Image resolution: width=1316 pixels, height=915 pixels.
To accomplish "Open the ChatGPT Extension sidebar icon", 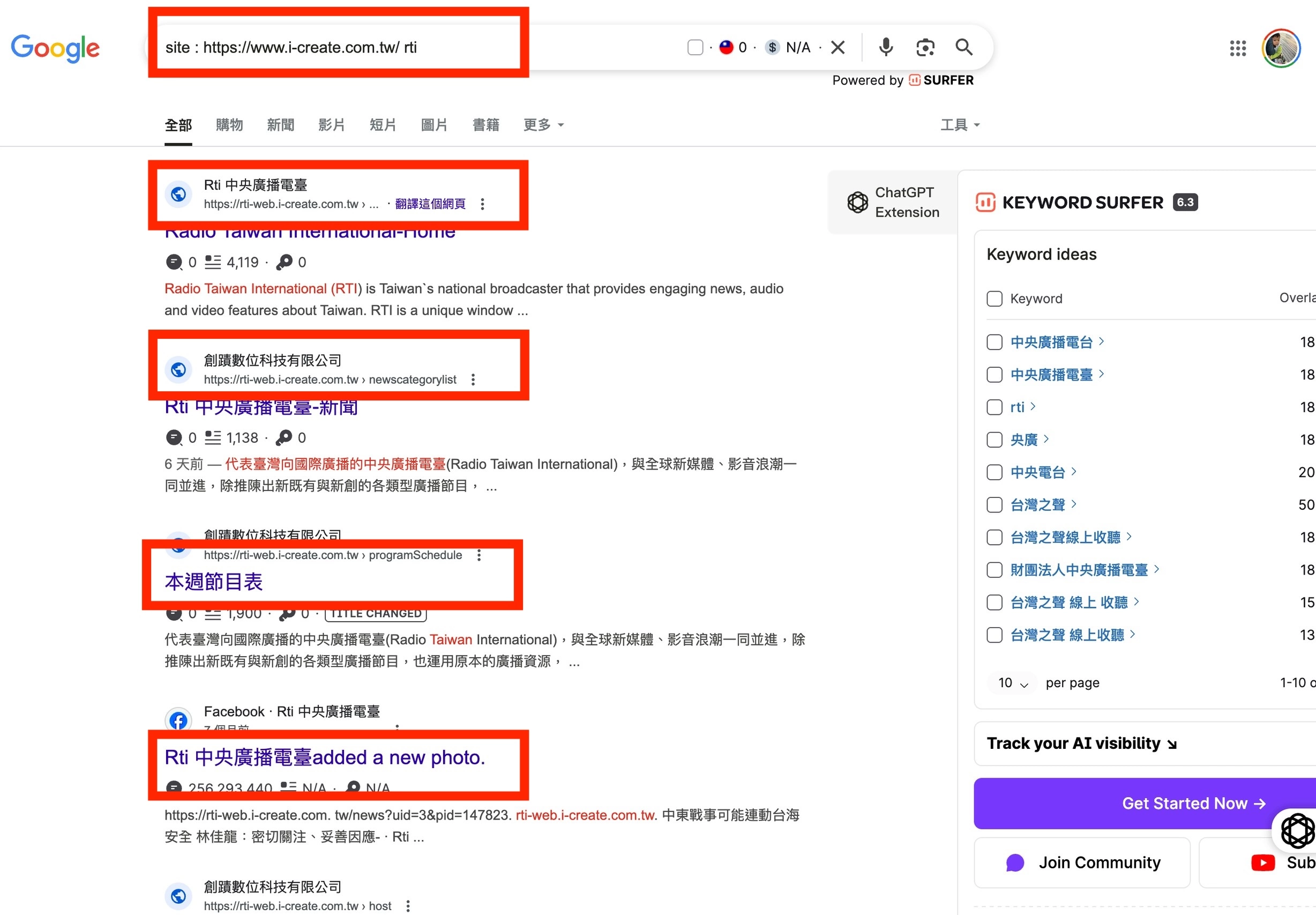I will click(857, 202).
